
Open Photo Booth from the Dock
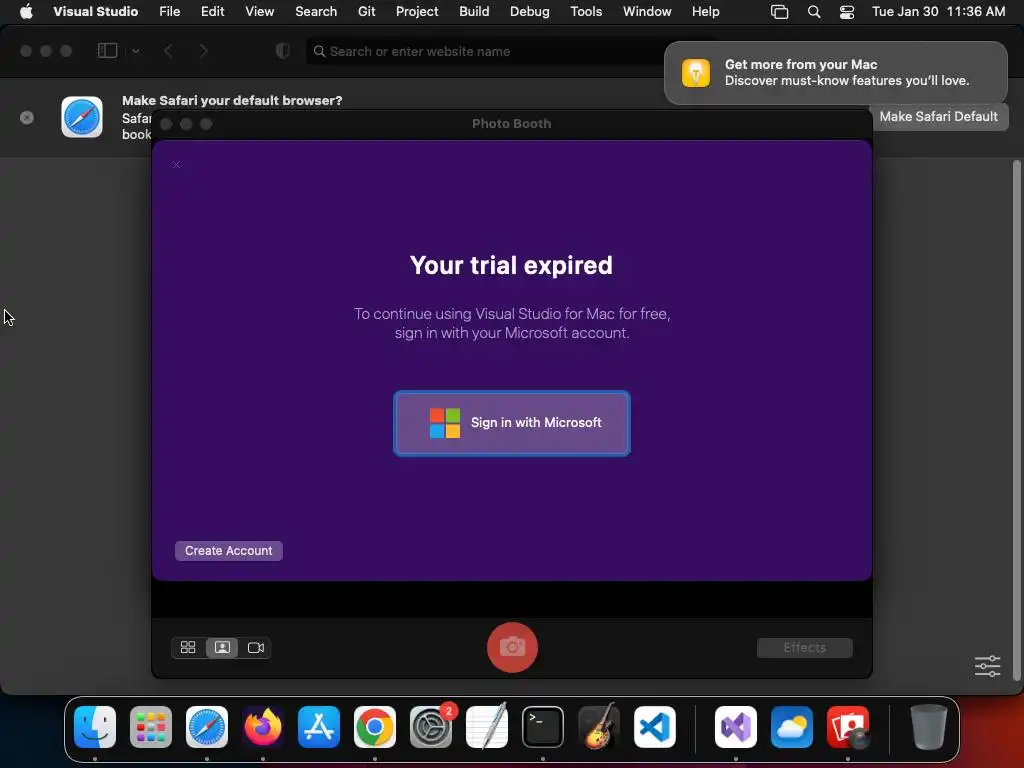point(848,727)
